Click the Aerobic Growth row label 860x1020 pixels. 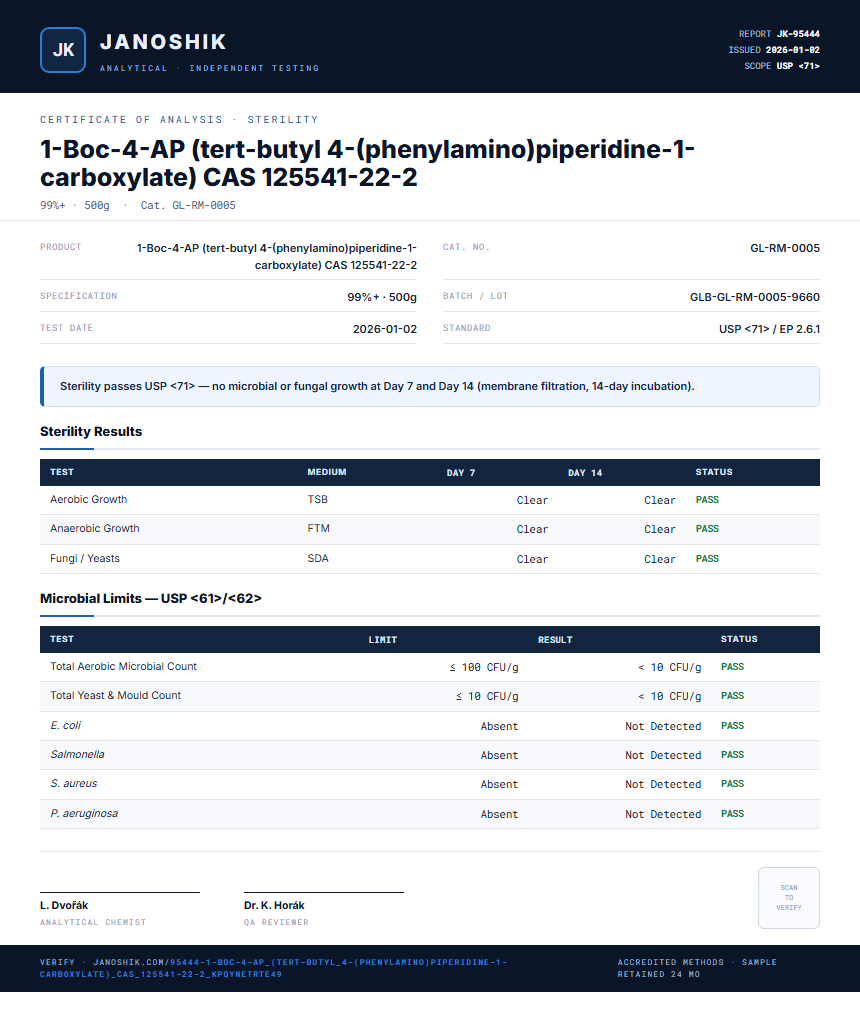[88, 500]
